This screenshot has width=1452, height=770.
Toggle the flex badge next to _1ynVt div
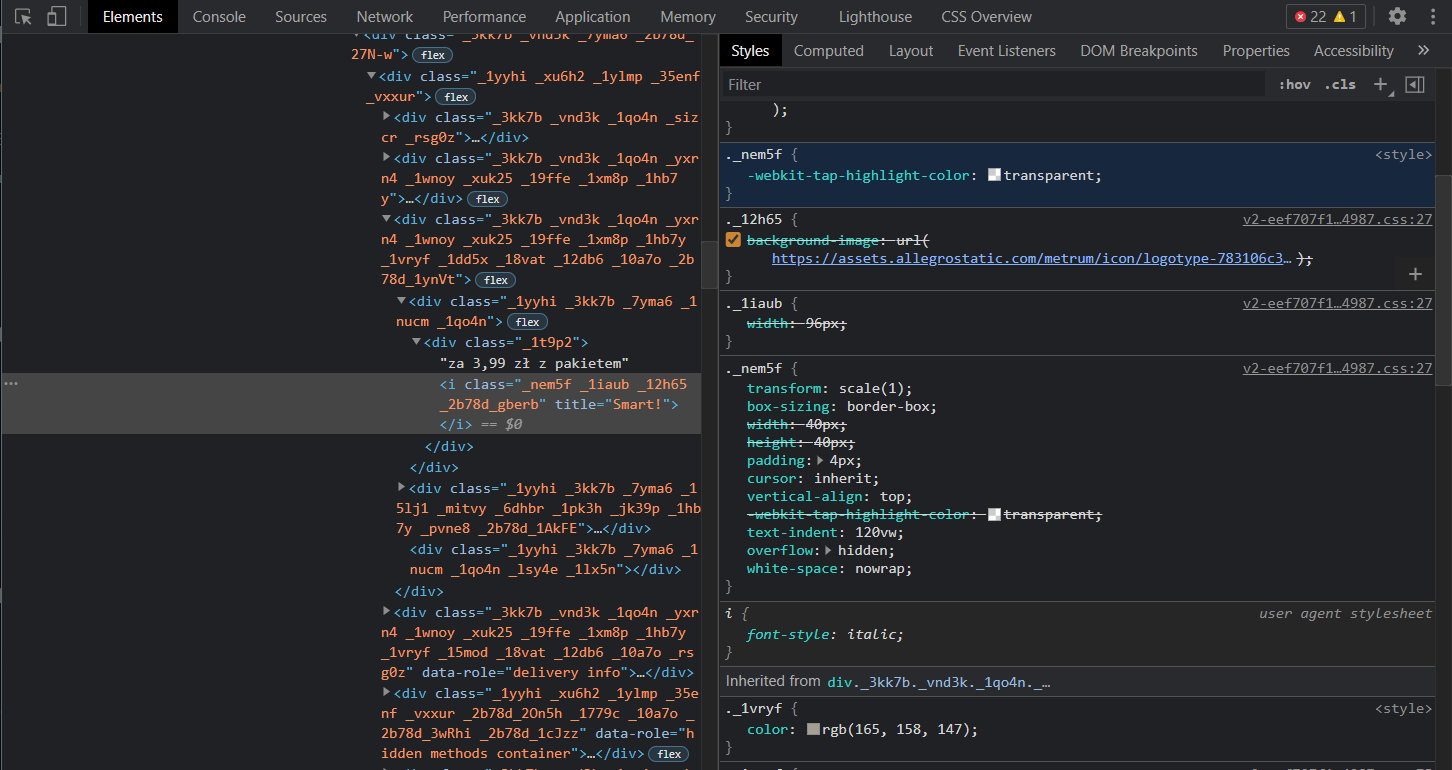494,280
